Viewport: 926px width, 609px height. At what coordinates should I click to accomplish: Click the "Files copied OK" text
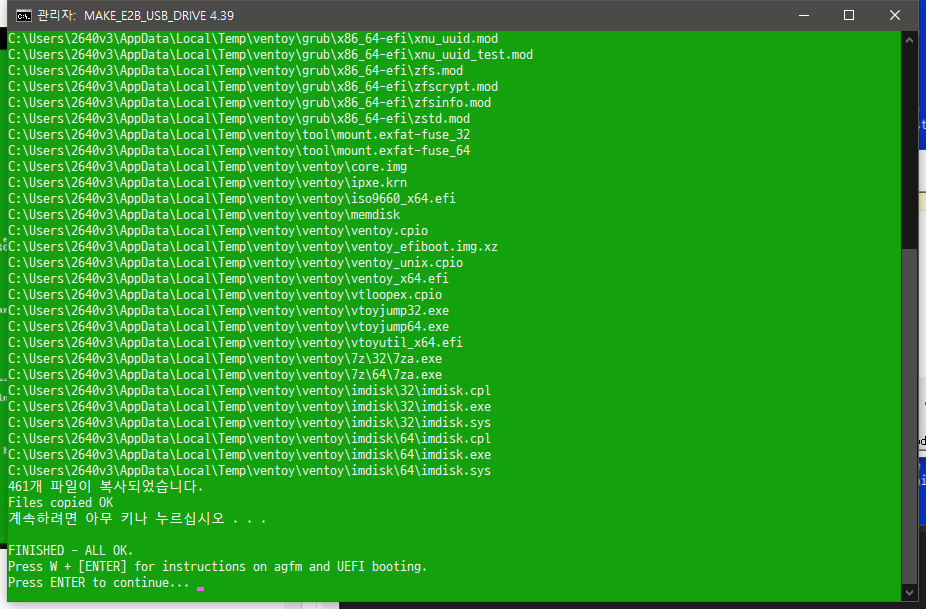pos(60,503)
